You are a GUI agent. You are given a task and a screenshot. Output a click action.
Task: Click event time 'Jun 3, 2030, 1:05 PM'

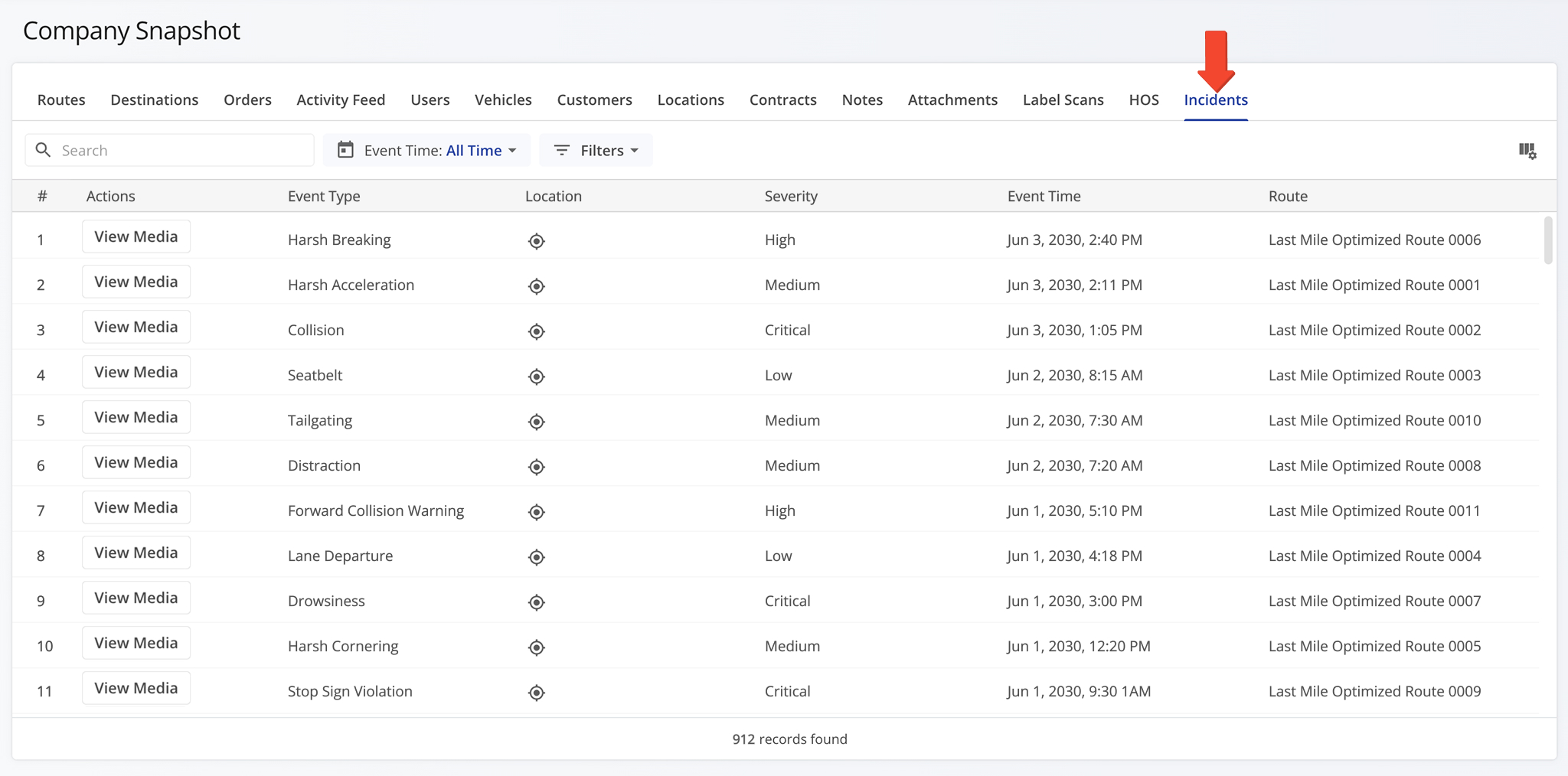1074,330
